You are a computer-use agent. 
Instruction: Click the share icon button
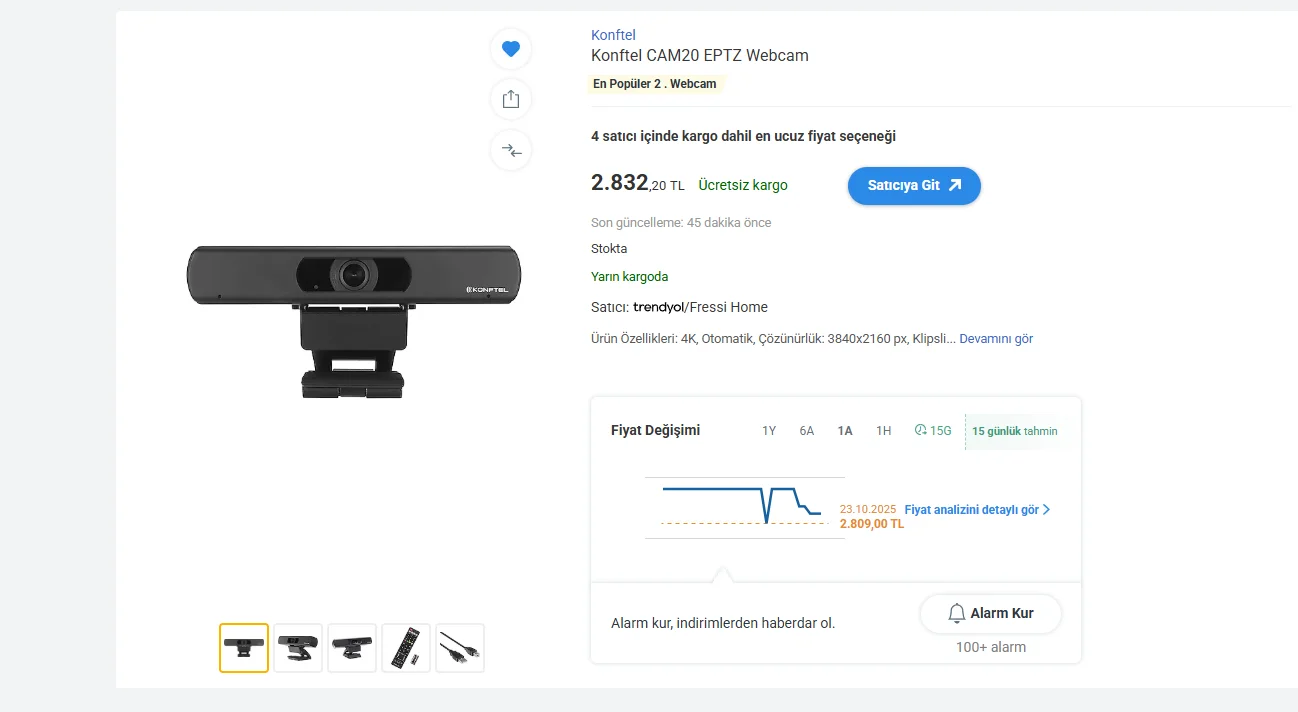click(x=511, y=99)
